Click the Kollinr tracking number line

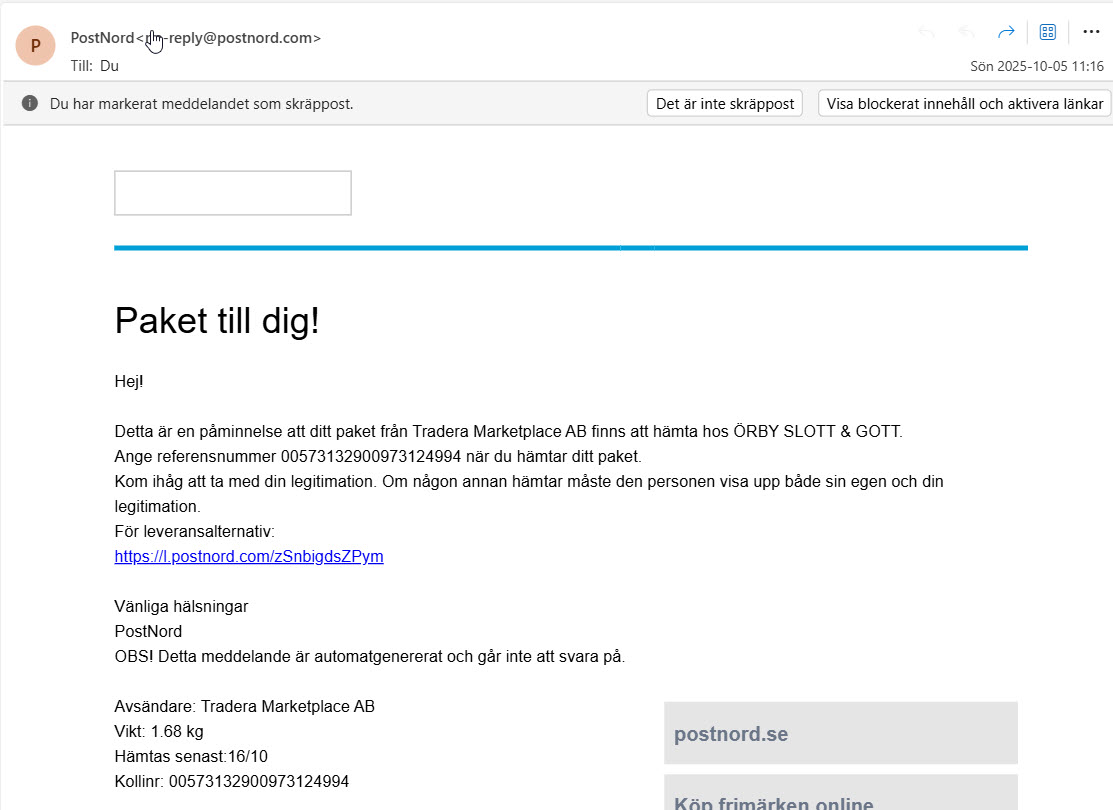[x=232, y=781]
